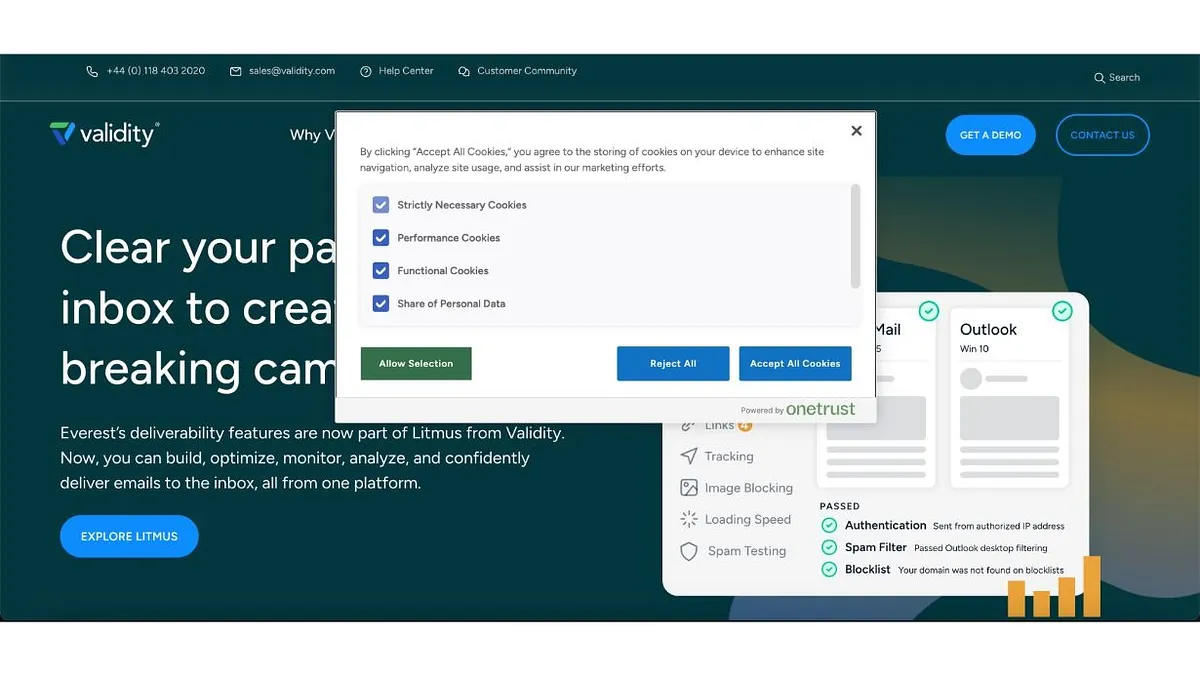Click the Customer Community chat bubbles icon
The height and width of the screenshot is (675, 1200).
coord(464,72)
